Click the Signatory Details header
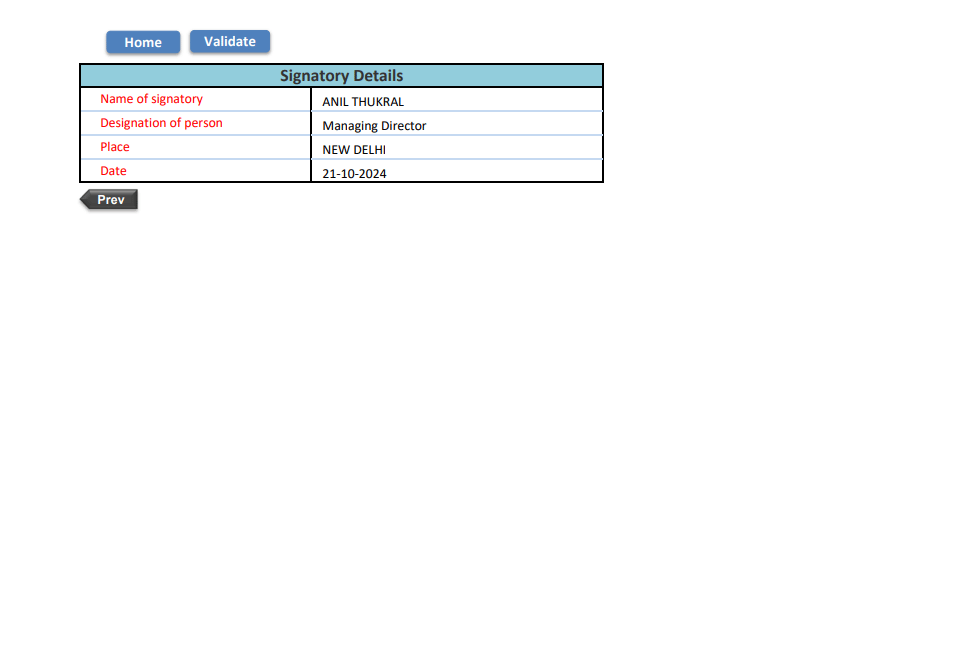Viewport: 979px width, 660px height. tap(342, 76)
